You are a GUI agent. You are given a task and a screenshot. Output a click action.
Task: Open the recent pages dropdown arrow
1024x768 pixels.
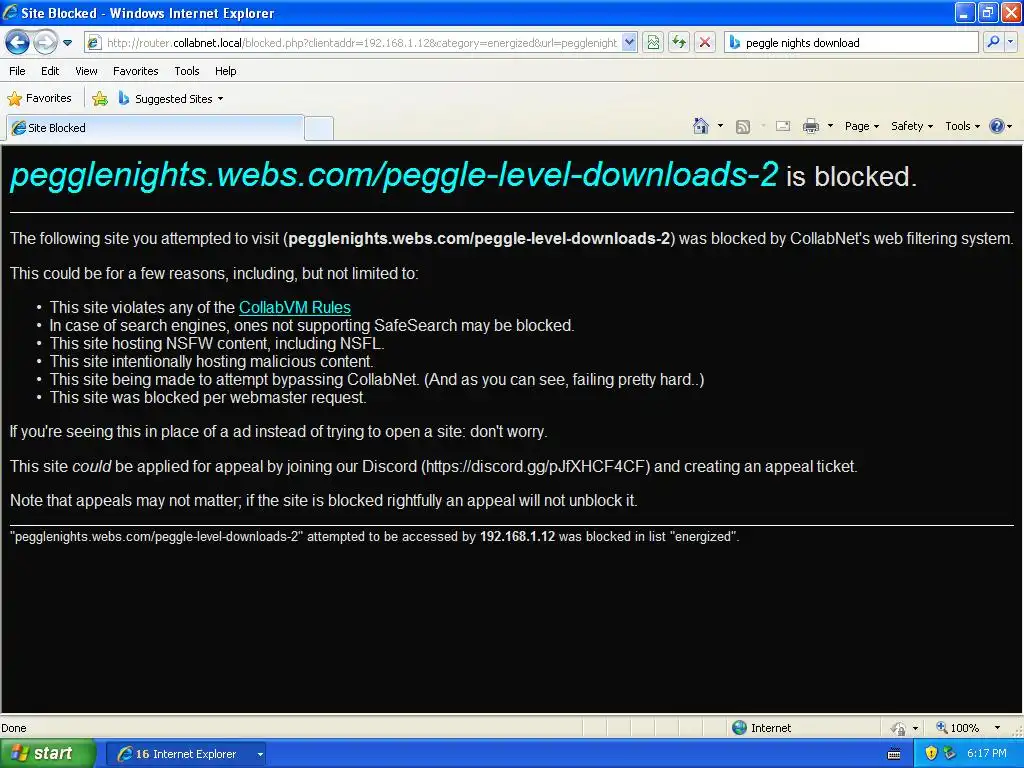click(67, 43)
